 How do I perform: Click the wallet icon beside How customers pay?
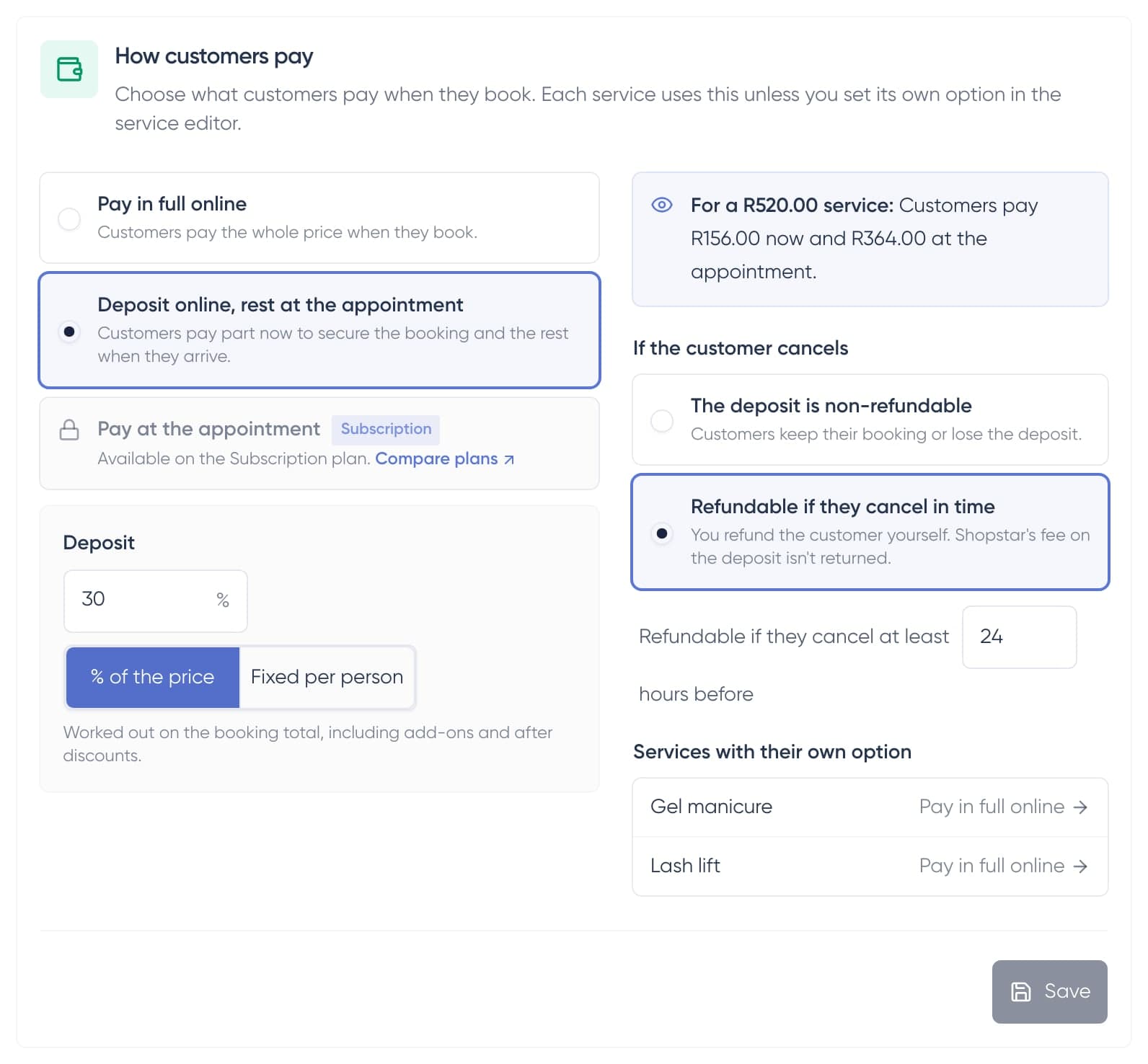[x=69, y=69]
